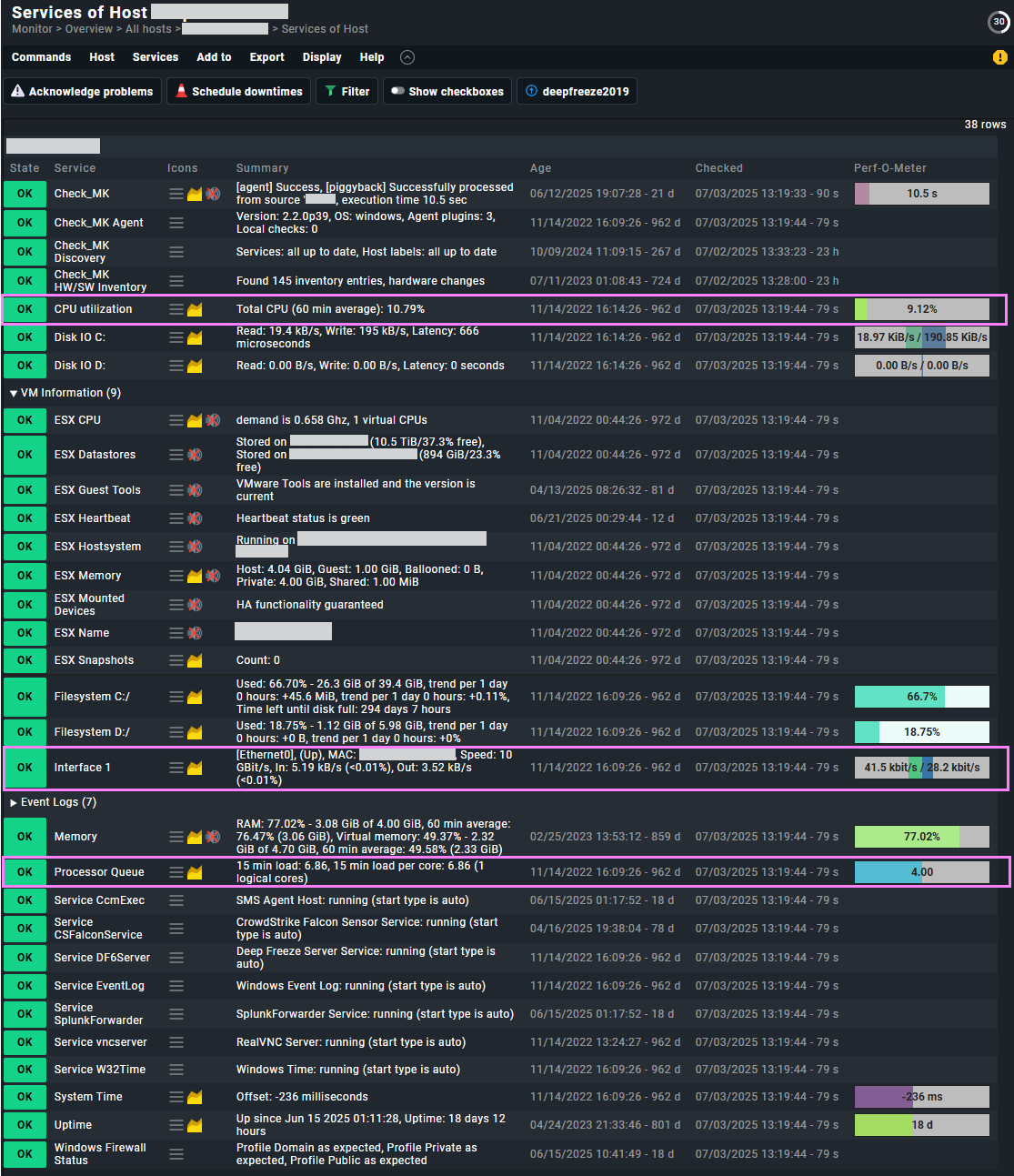Click notifications disabled icon on Check_MK row
1014x1176 pixels.
tap(213, 194)
